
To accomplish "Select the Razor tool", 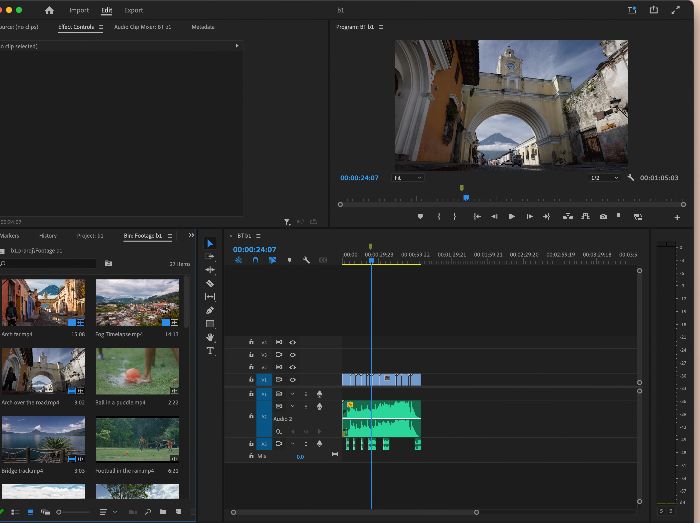I will [x=210, y=283].
